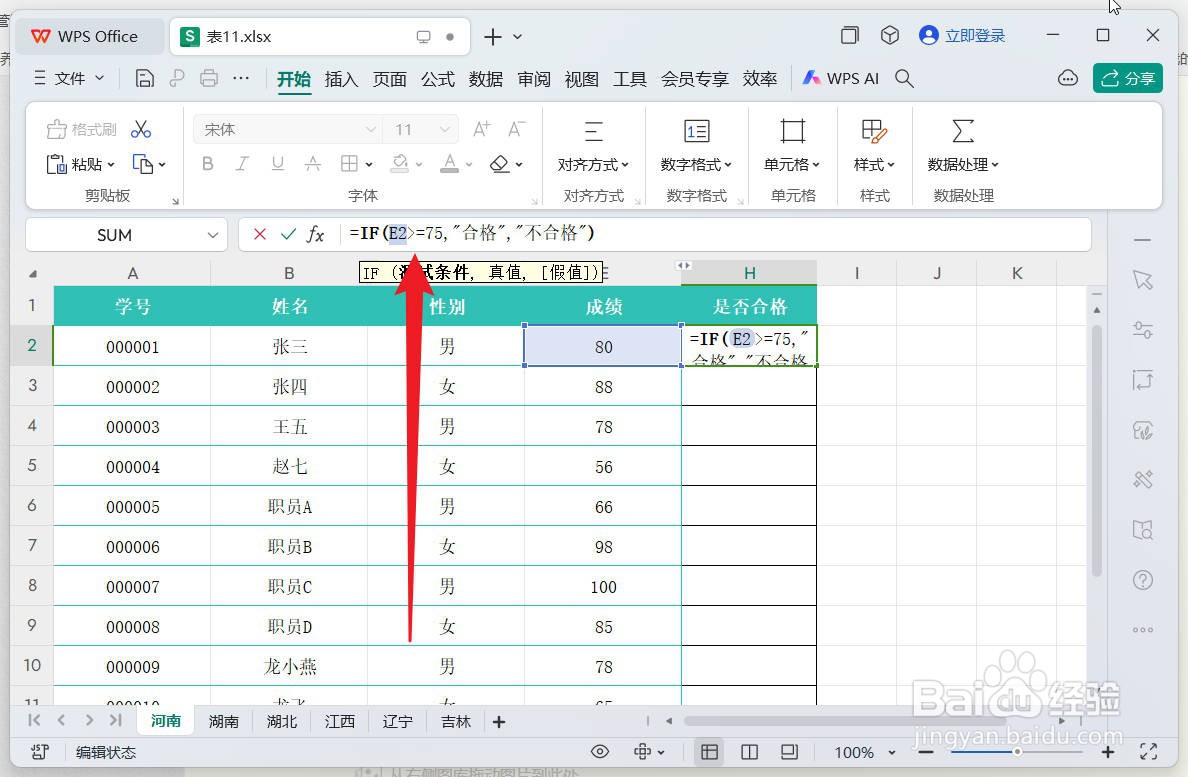Click the 分享 share button
The width and height of the screenshot is (1188, 777).
(1128, 78)
